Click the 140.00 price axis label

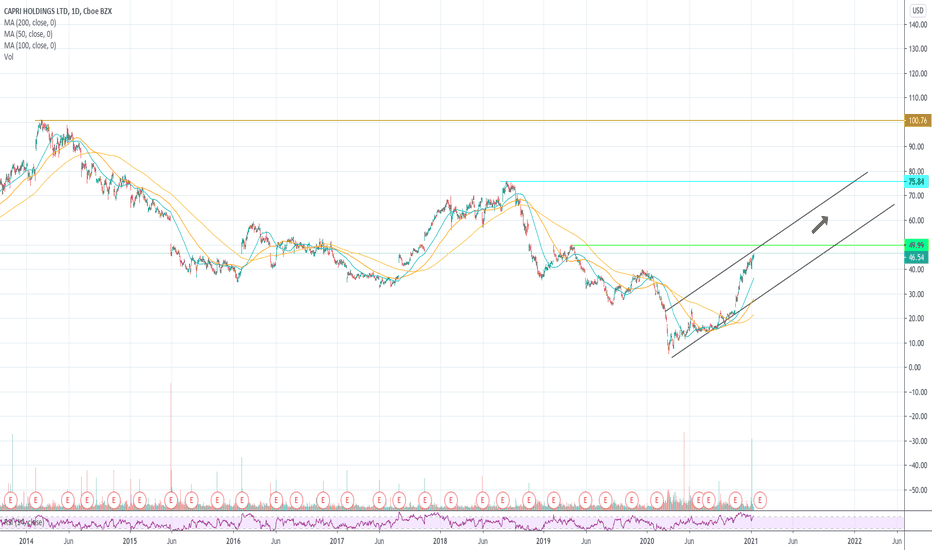(x=917, y=25)
